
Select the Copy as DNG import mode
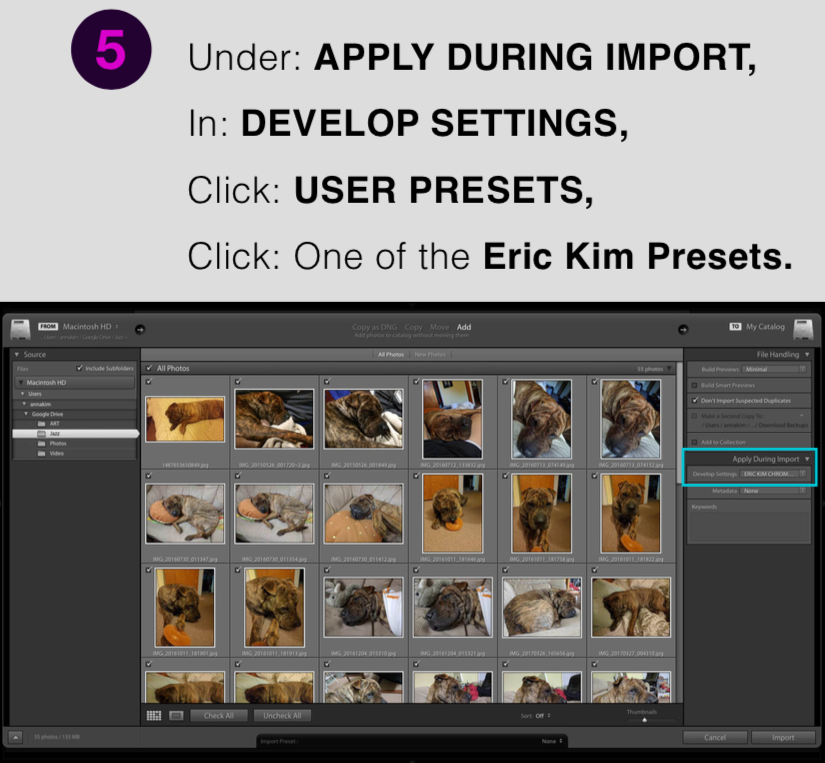click(374, 327)
